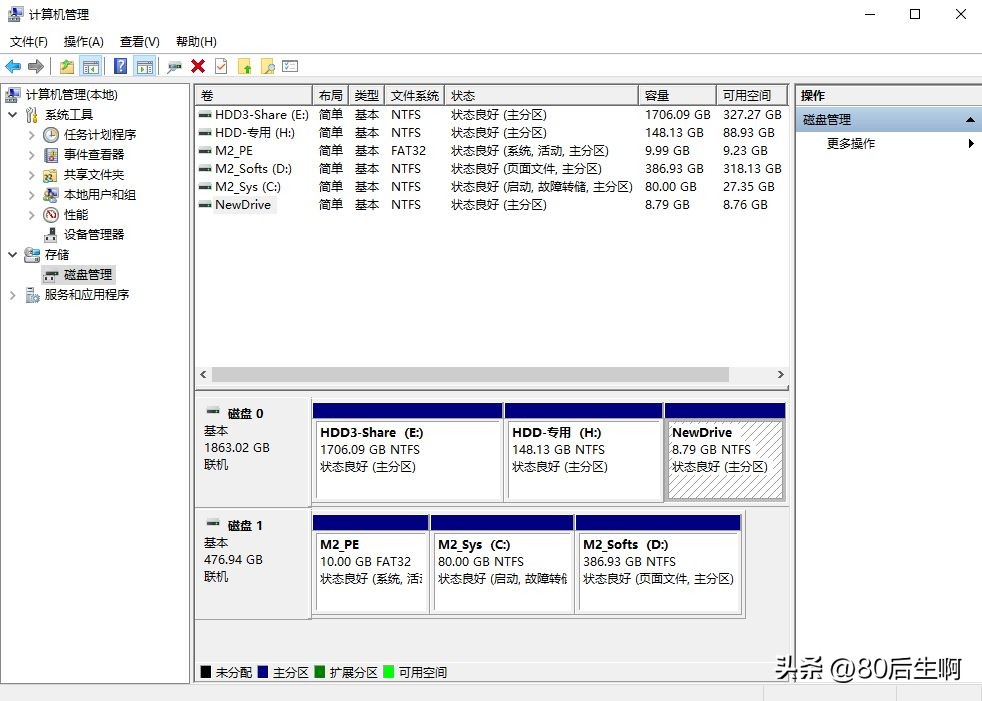The height and width of the screenshot is (701, 982).
Task: Toggle the Show/Hide console tree toolbar icon
Action: [91, 66]
